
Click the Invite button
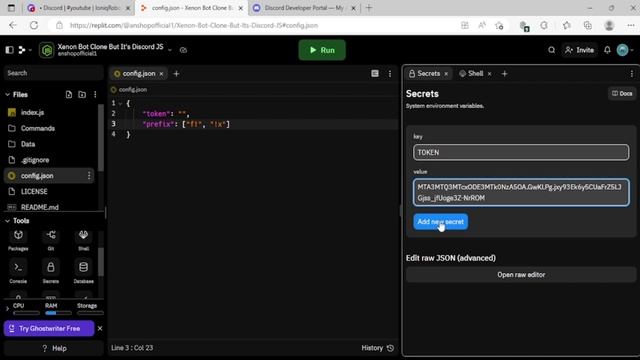(580, 50)
